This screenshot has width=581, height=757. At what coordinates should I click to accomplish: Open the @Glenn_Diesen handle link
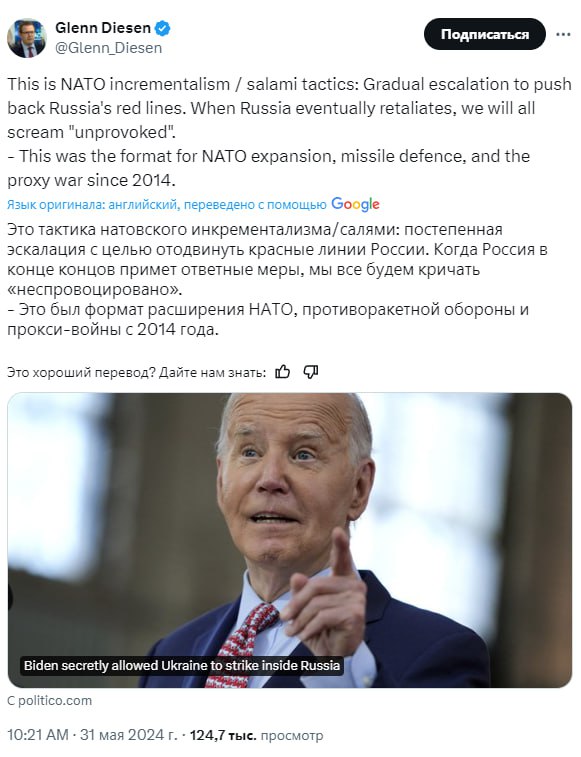click(109, 48)
